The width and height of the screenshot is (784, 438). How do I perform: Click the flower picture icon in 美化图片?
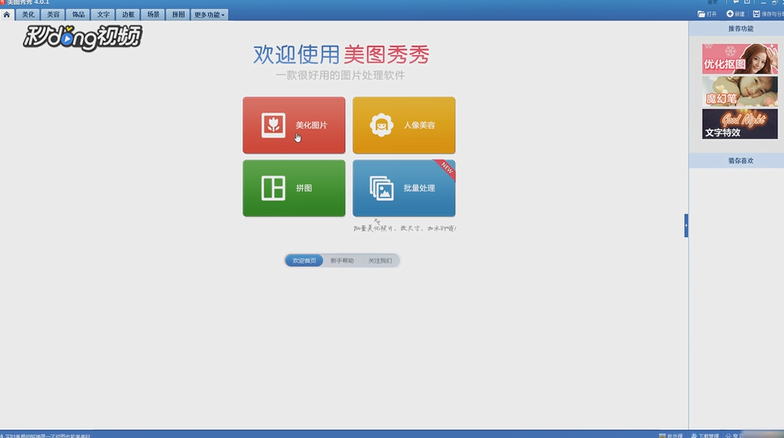click(273, 125)
